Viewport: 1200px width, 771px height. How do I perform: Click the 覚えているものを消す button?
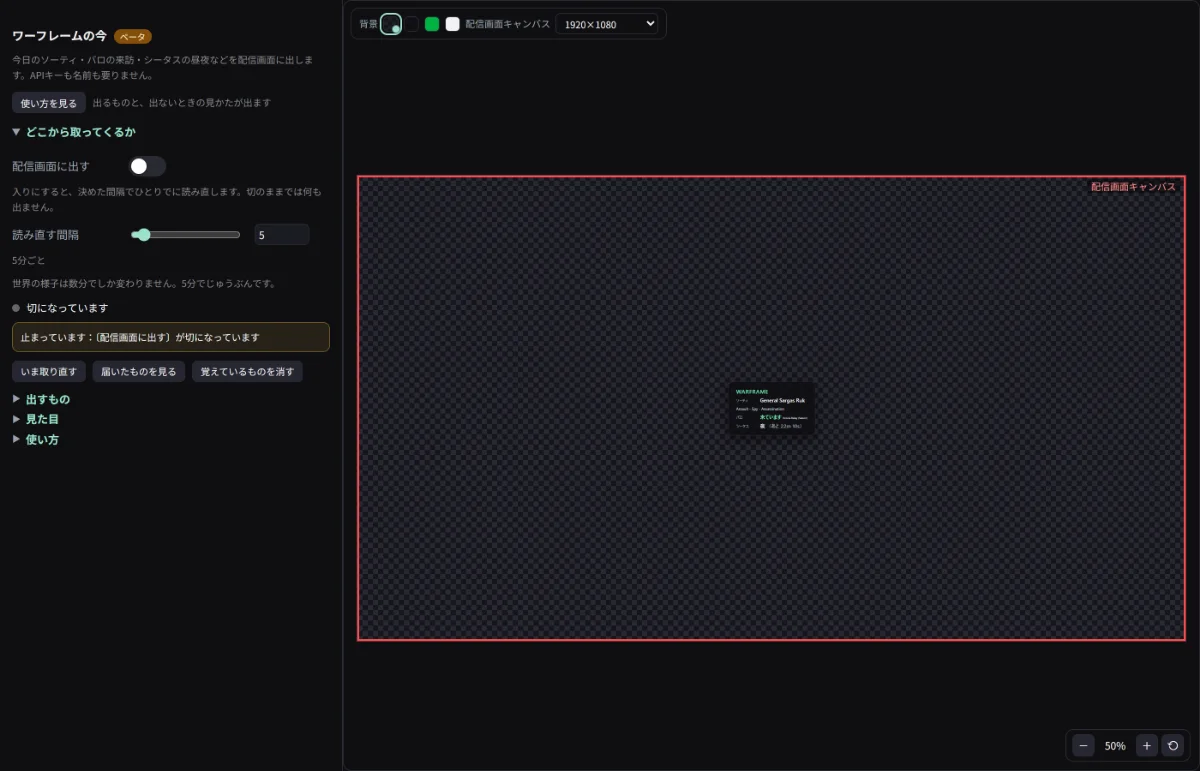(247, 372)
